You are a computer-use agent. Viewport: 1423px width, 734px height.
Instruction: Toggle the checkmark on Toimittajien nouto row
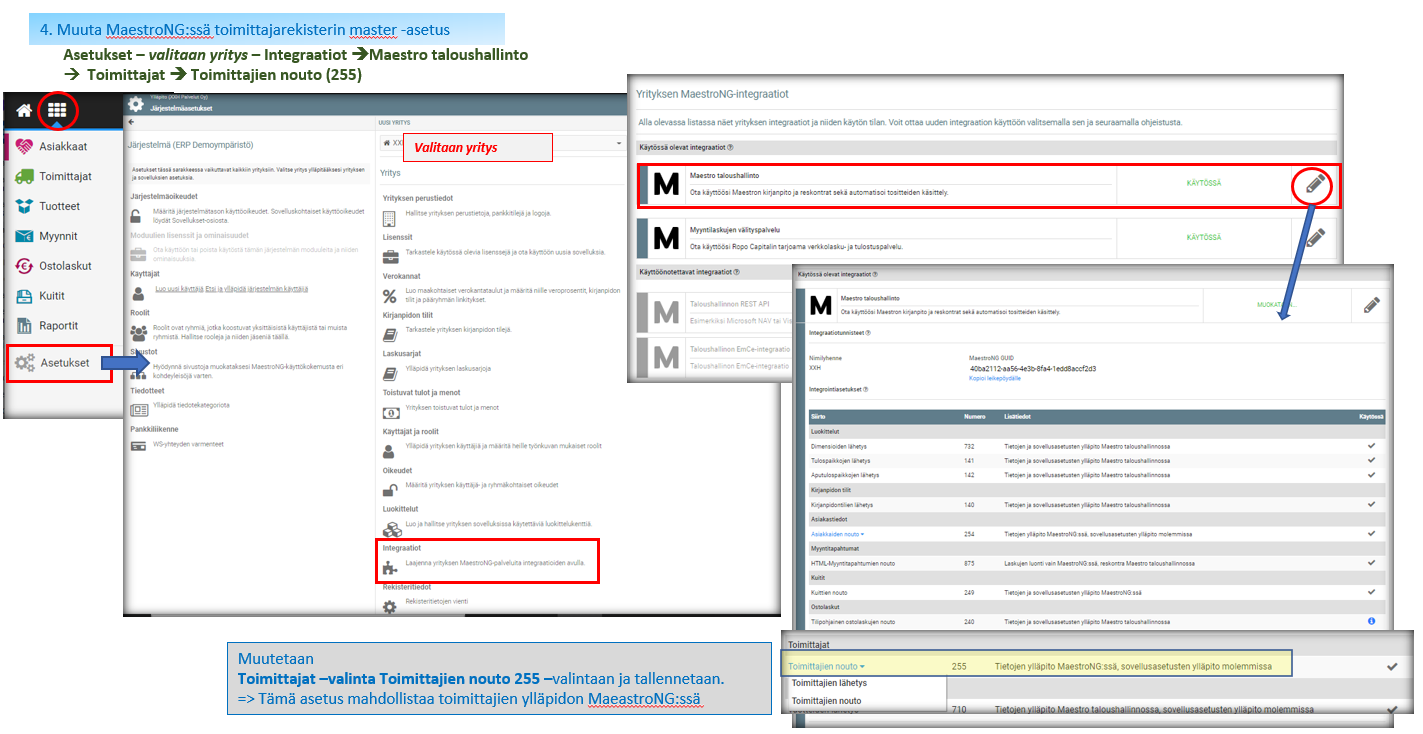coord(1391,665)
